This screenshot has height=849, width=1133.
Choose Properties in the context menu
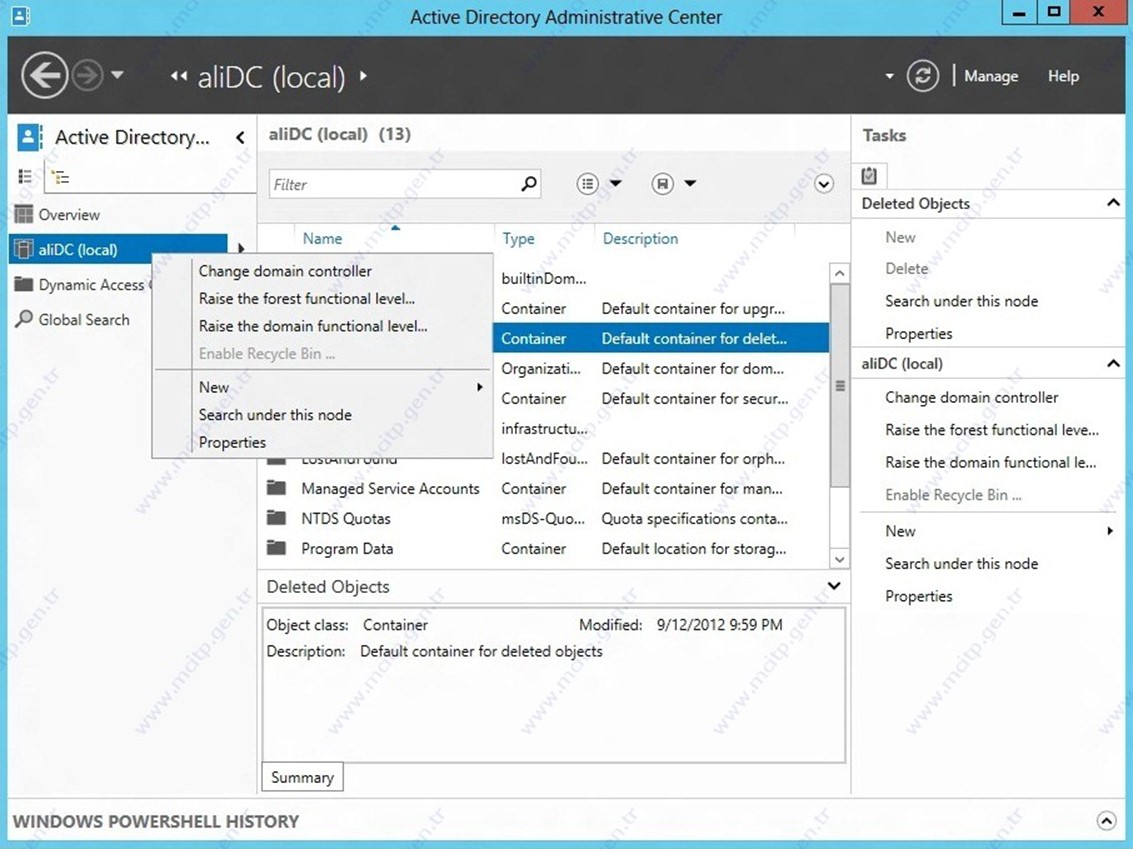click(232, 442)
